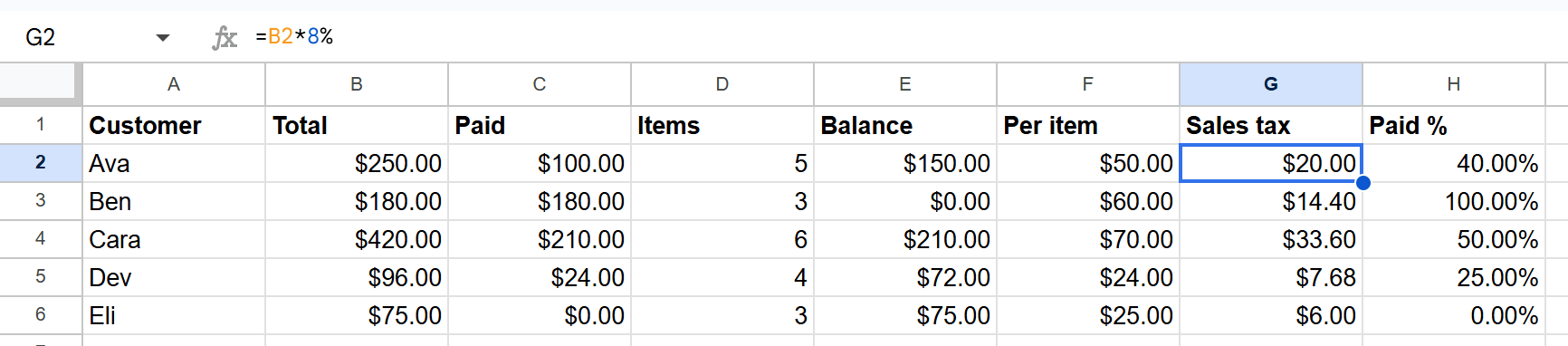Click the "Balance" header cell
The height and width of the screenshot is (346, 1568).
[x=905, y=125]
